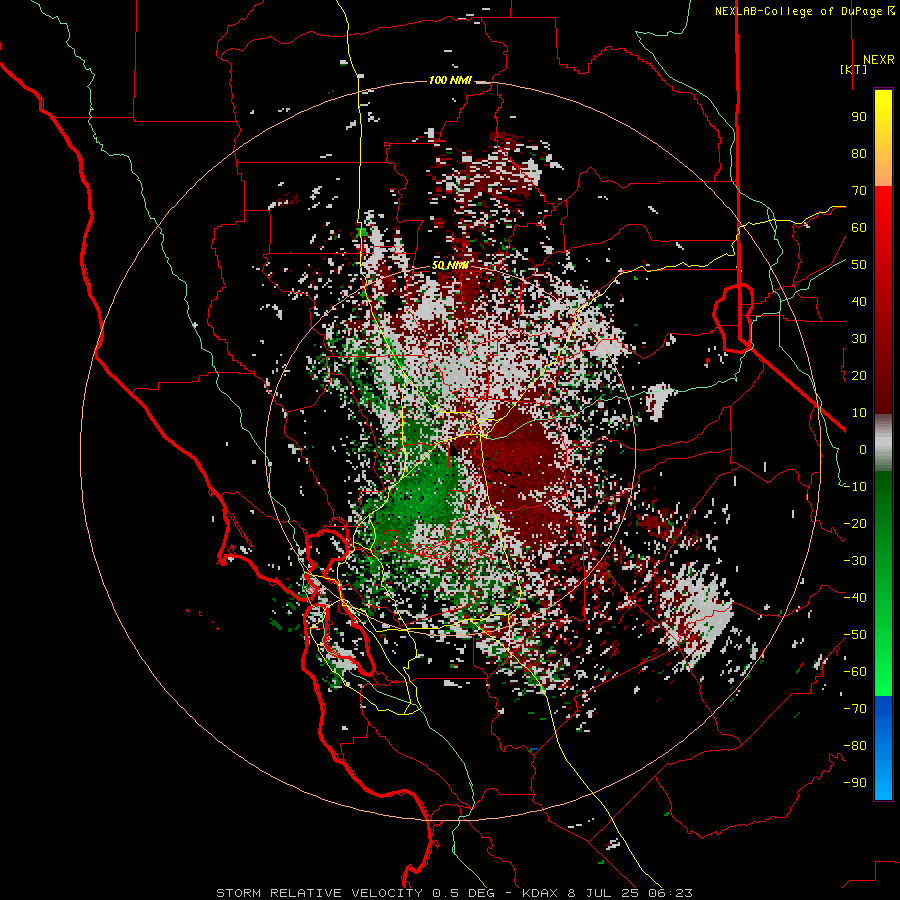Select the -10 knot scale value
This screenshot has height=900, width=900.
(855, 487)
